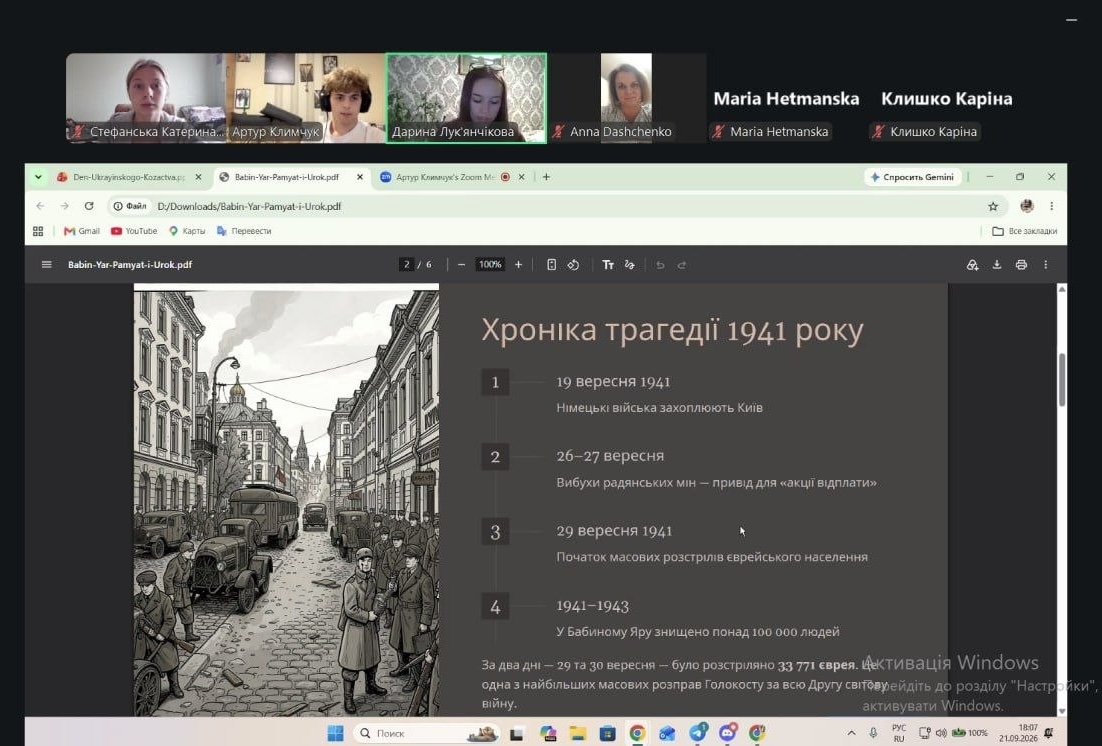Download the Babin-Yar PDF file
The image size is (1102, 746).
pyautogui.click(x=997, y=264)
